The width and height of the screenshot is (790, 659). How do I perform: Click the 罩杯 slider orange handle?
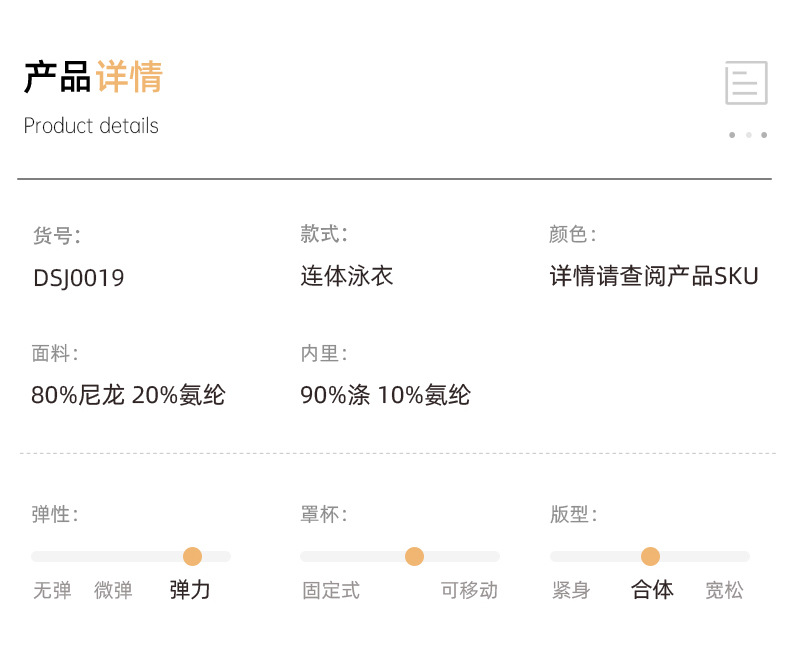click(414, 557)
